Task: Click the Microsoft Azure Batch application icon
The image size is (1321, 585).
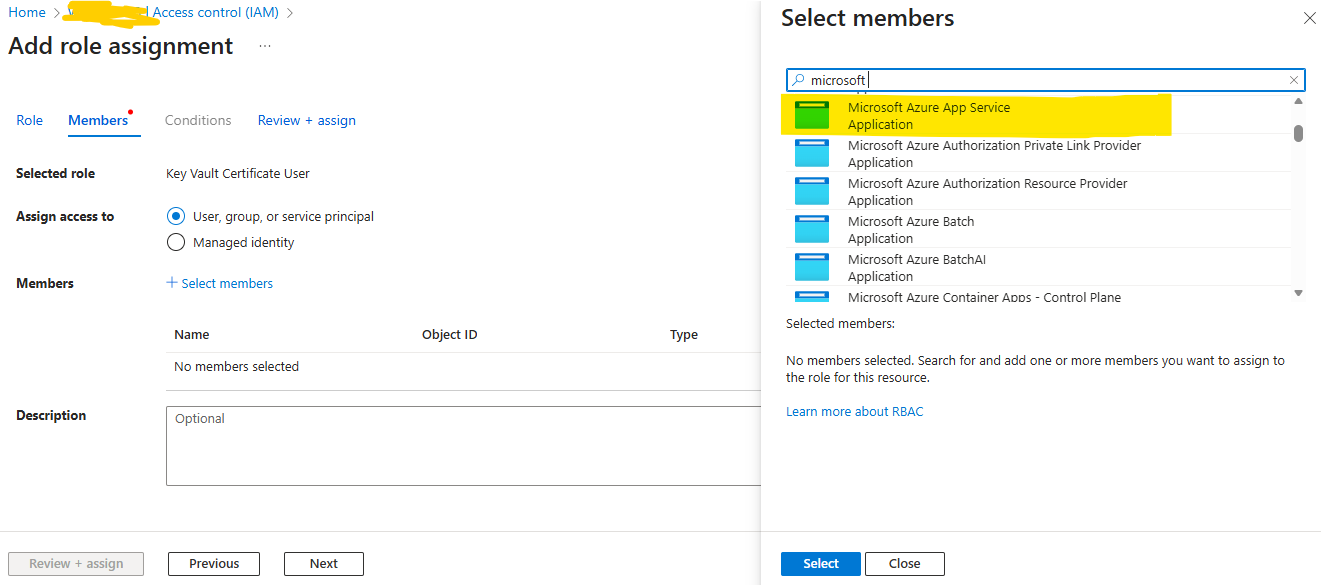Action: click(x=812, y=229)
